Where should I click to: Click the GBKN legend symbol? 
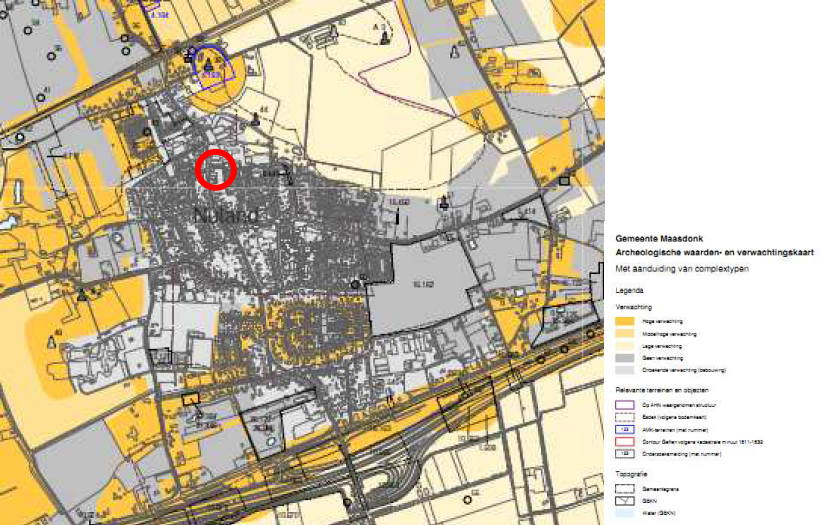pos(625,501)
